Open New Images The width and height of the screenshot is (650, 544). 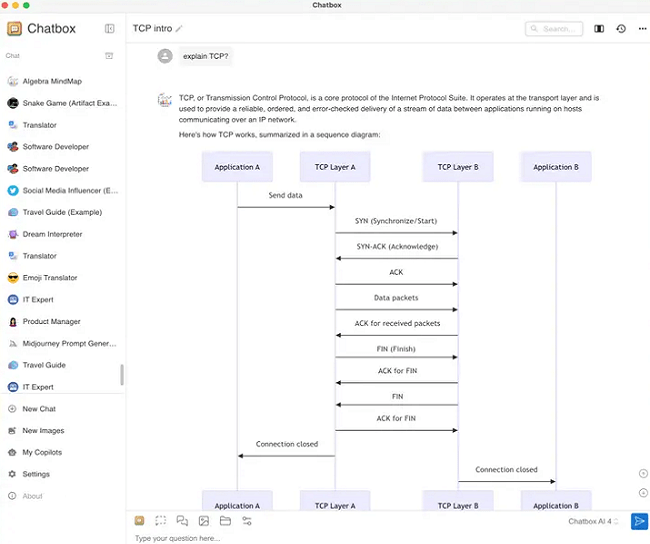click(x=43, y=431)
